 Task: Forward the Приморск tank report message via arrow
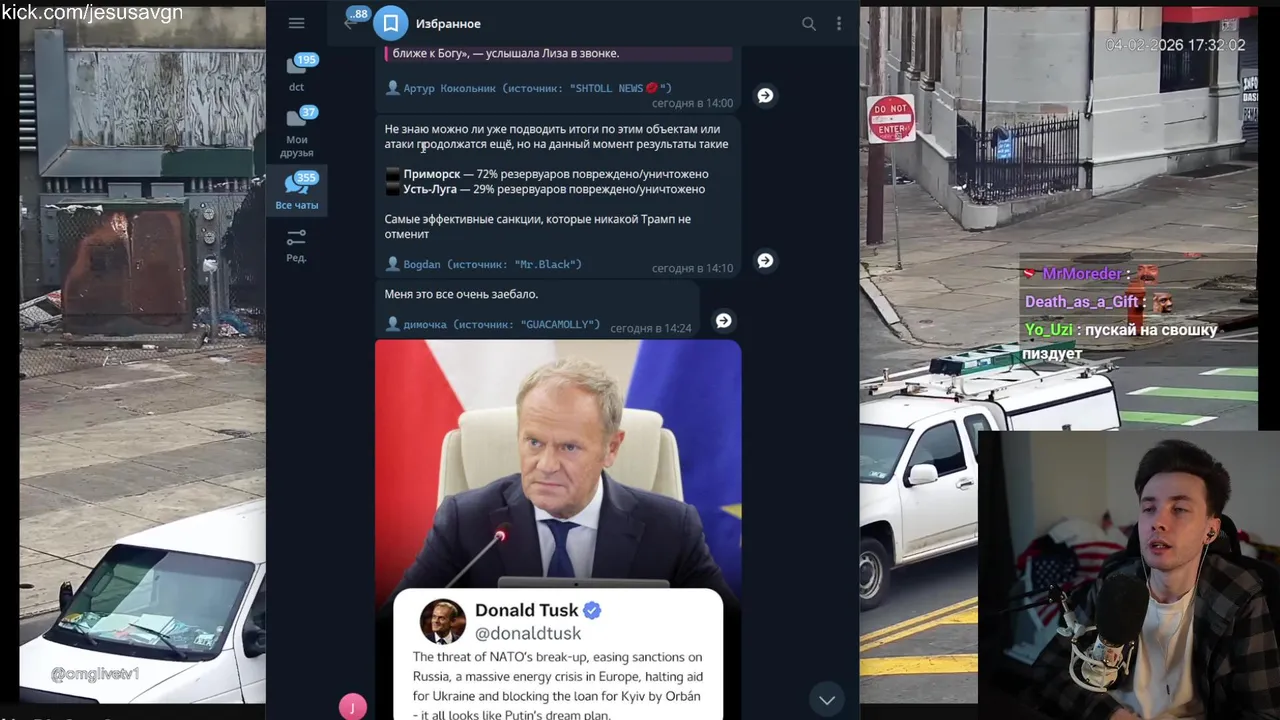click(765, 260)
